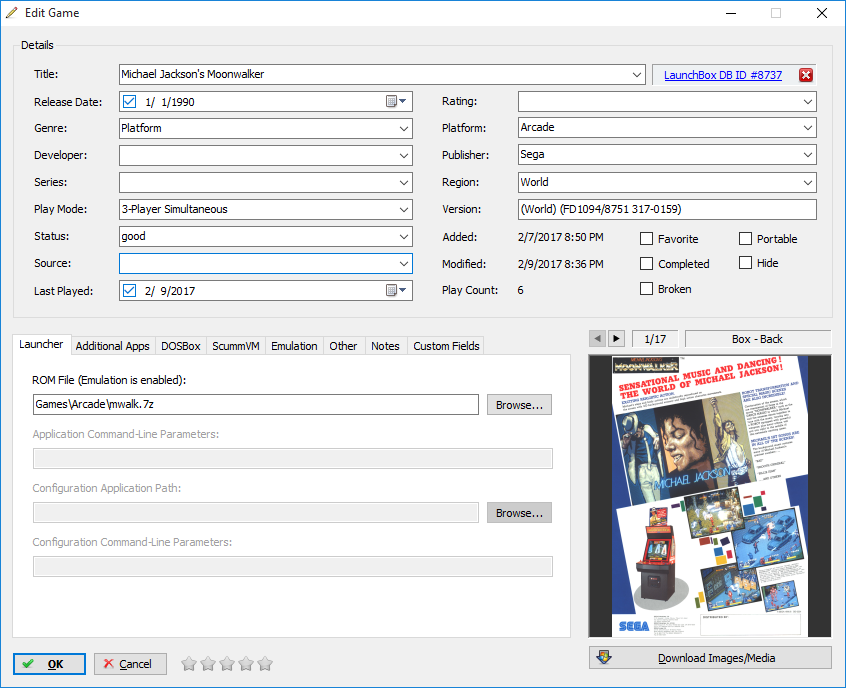The width and height of the screenshot is (846, 688).
Task: Expand the Title dropdown
Action: (637, 74)
